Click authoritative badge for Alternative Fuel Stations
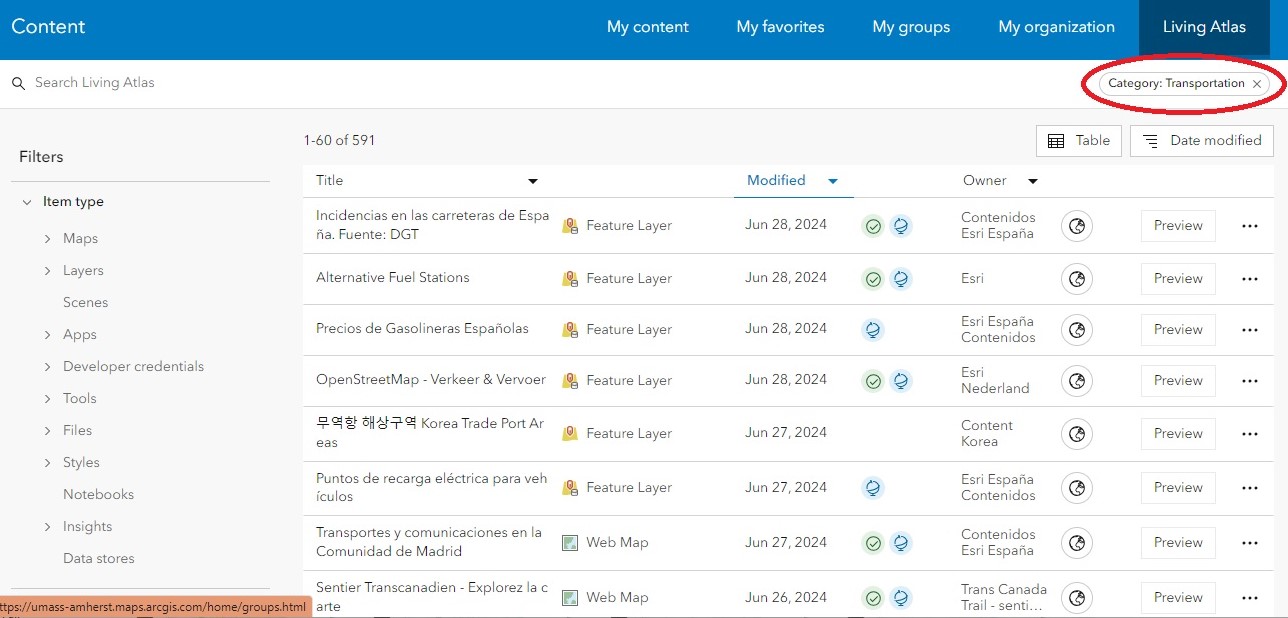Viewport: 1288px width, 618px height. (873, 279)
